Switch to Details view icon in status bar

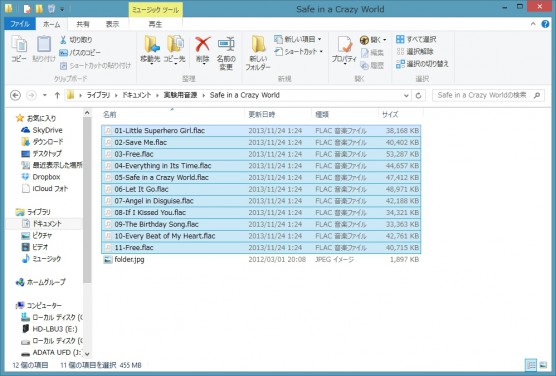(x=531, y=365)
